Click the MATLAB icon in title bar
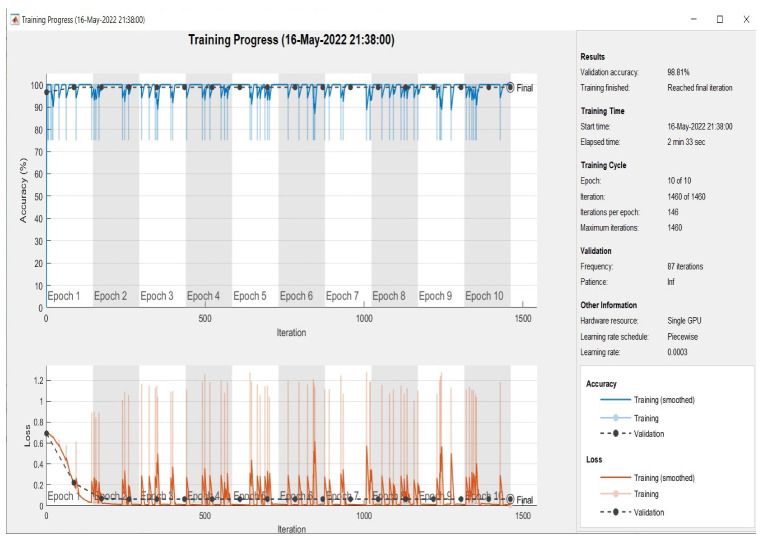The height and width of the screenshot is (539, 762). (15, 19)
